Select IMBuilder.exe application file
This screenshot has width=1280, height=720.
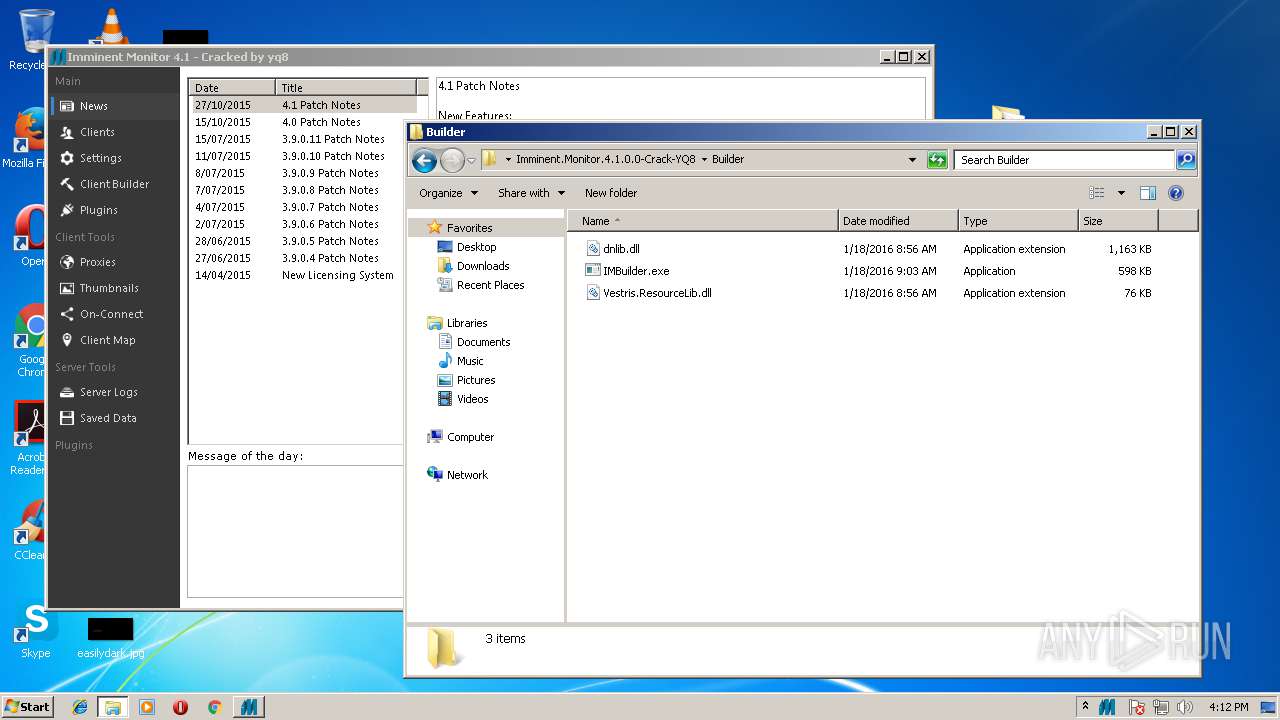point(636,271)
